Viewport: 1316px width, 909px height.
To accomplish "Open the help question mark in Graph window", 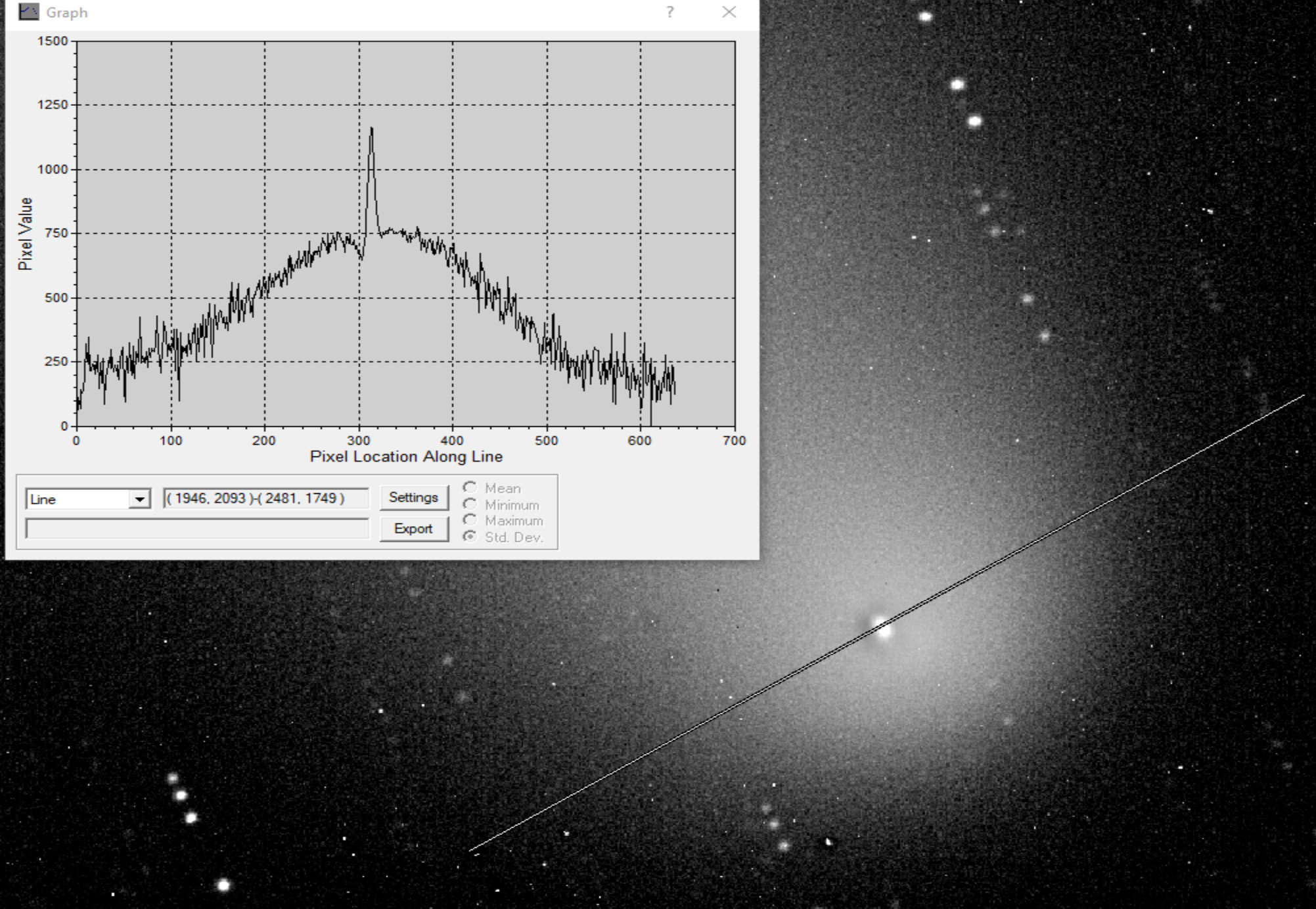I will pyautogui.click(x=669, y=12).
